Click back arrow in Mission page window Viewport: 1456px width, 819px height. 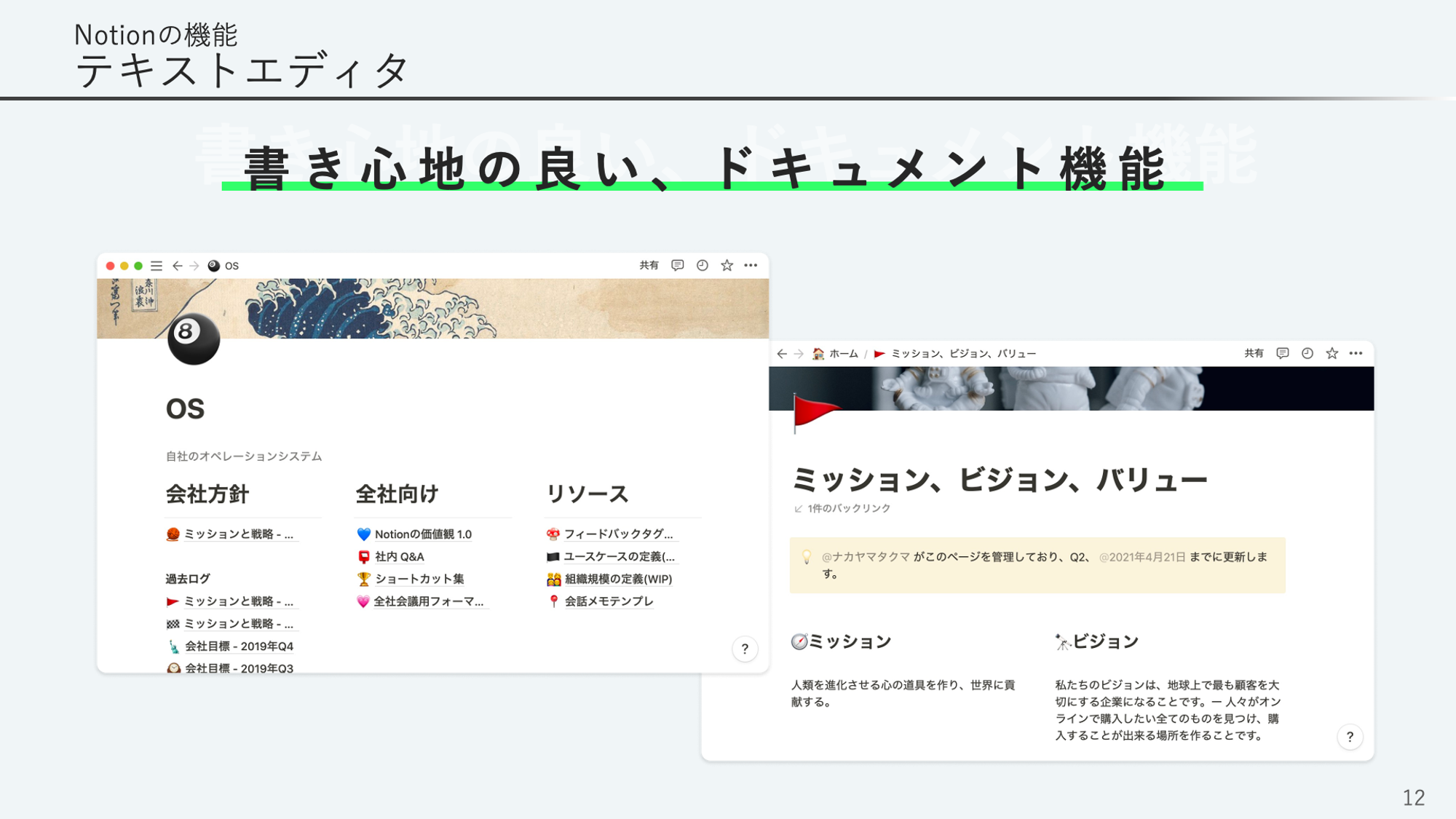pyautogui.click(x=782, y=354)
